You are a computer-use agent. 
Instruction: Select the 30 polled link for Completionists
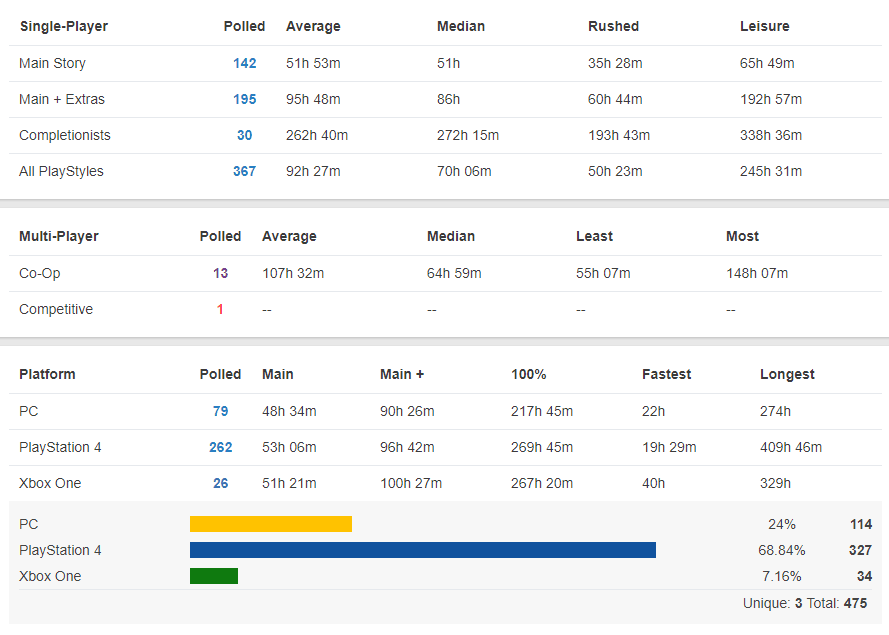coord(244,135)
